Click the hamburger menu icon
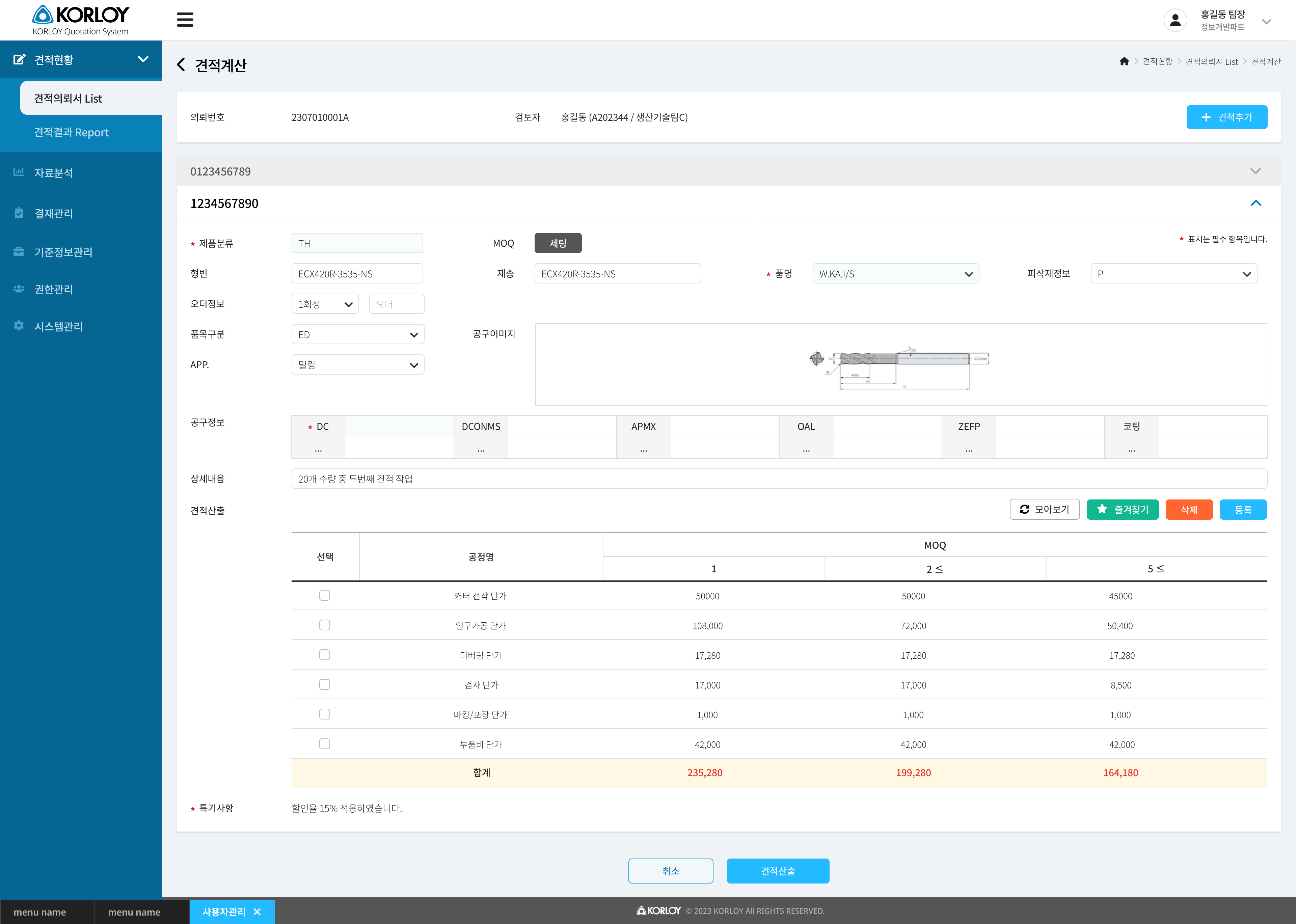Image resolution: width=1296 pixels, height=924 pixels. coord(185,20)
